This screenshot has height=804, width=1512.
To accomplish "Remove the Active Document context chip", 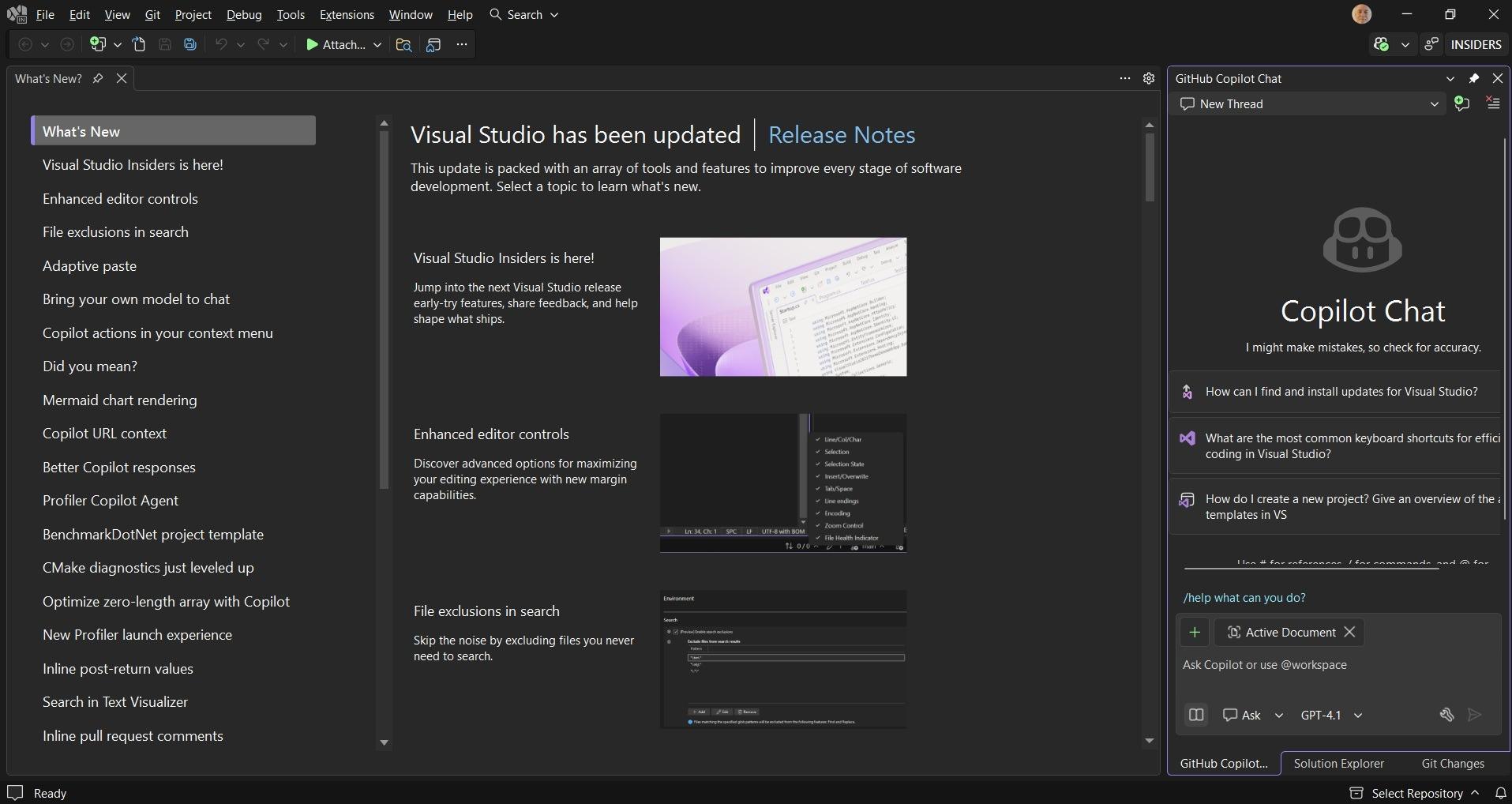I will (1349, 632).
